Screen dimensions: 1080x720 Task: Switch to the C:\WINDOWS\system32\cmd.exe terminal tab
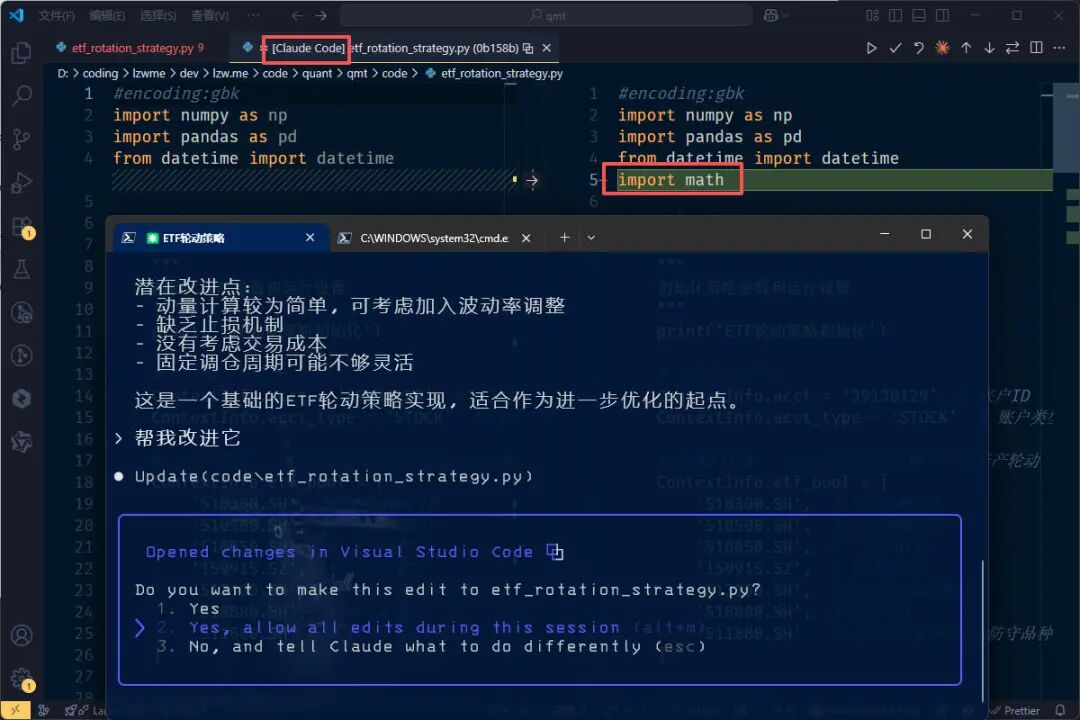434,238
